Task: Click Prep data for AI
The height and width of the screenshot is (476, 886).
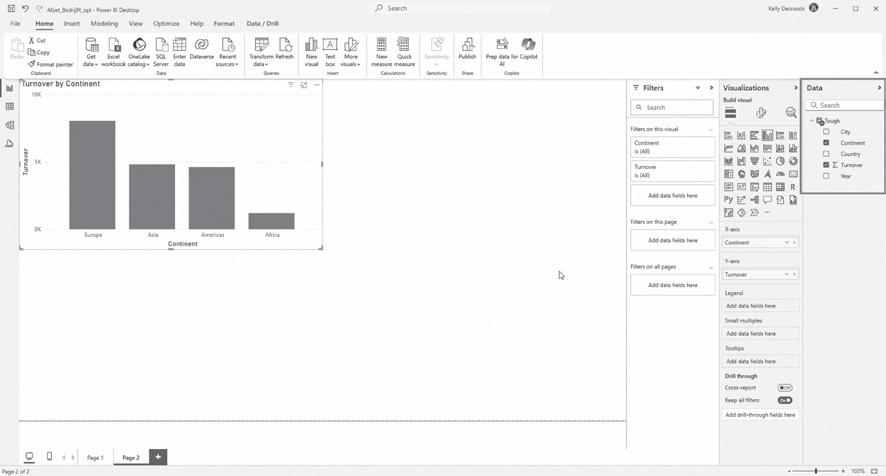Action: [501, 52]
